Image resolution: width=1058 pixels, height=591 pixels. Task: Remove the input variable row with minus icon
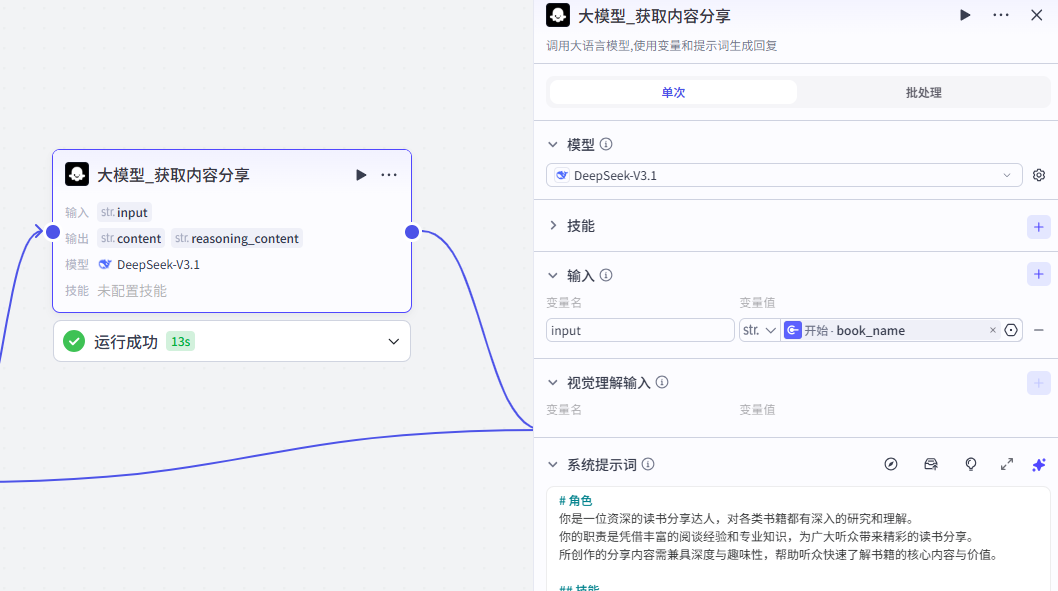[x=1039, y=330]
